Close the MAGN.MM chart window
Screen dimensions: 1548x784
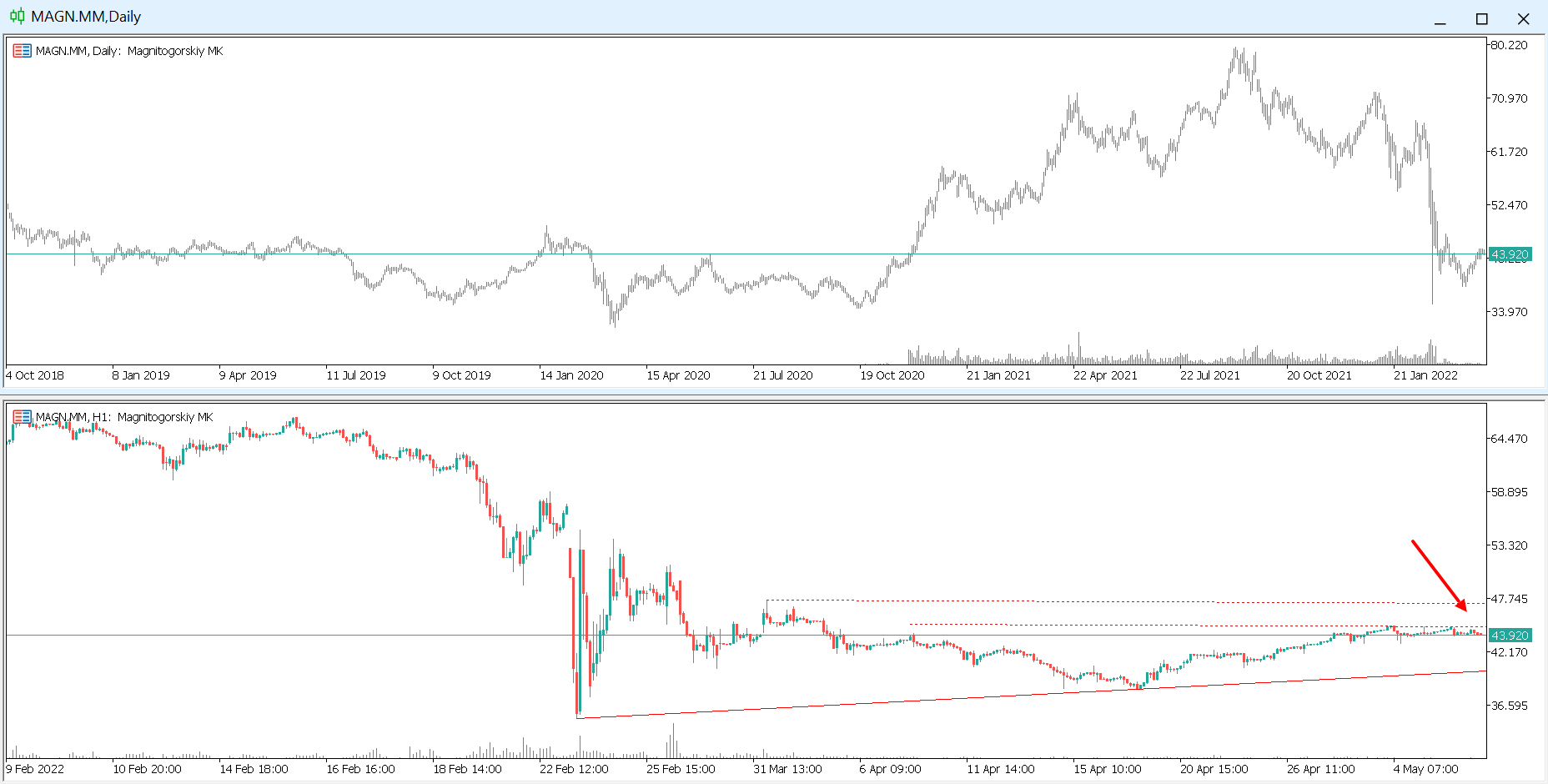[x=1523, y=18]
